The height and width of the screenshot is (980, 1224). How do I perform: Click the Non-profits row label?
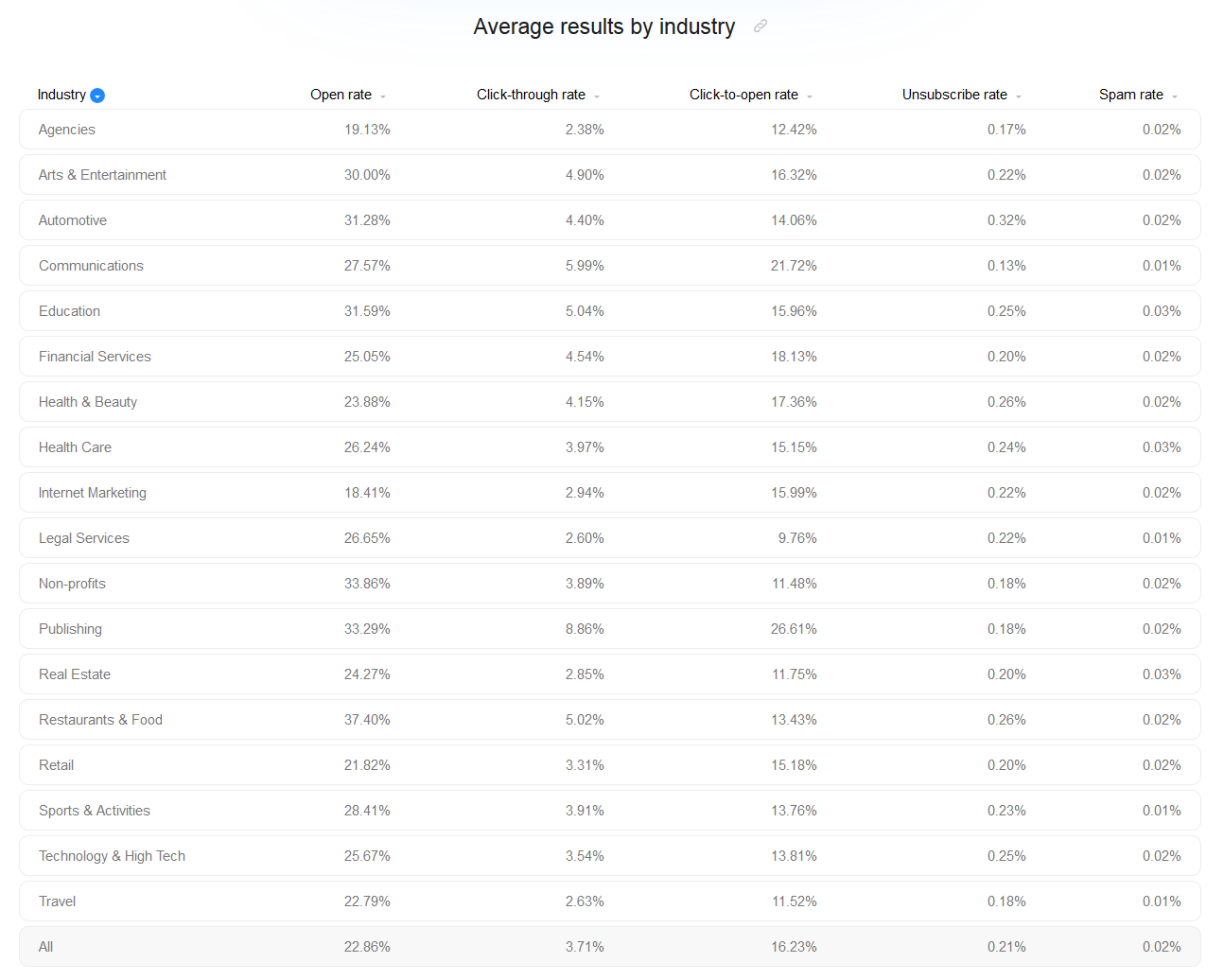(72, 584)
